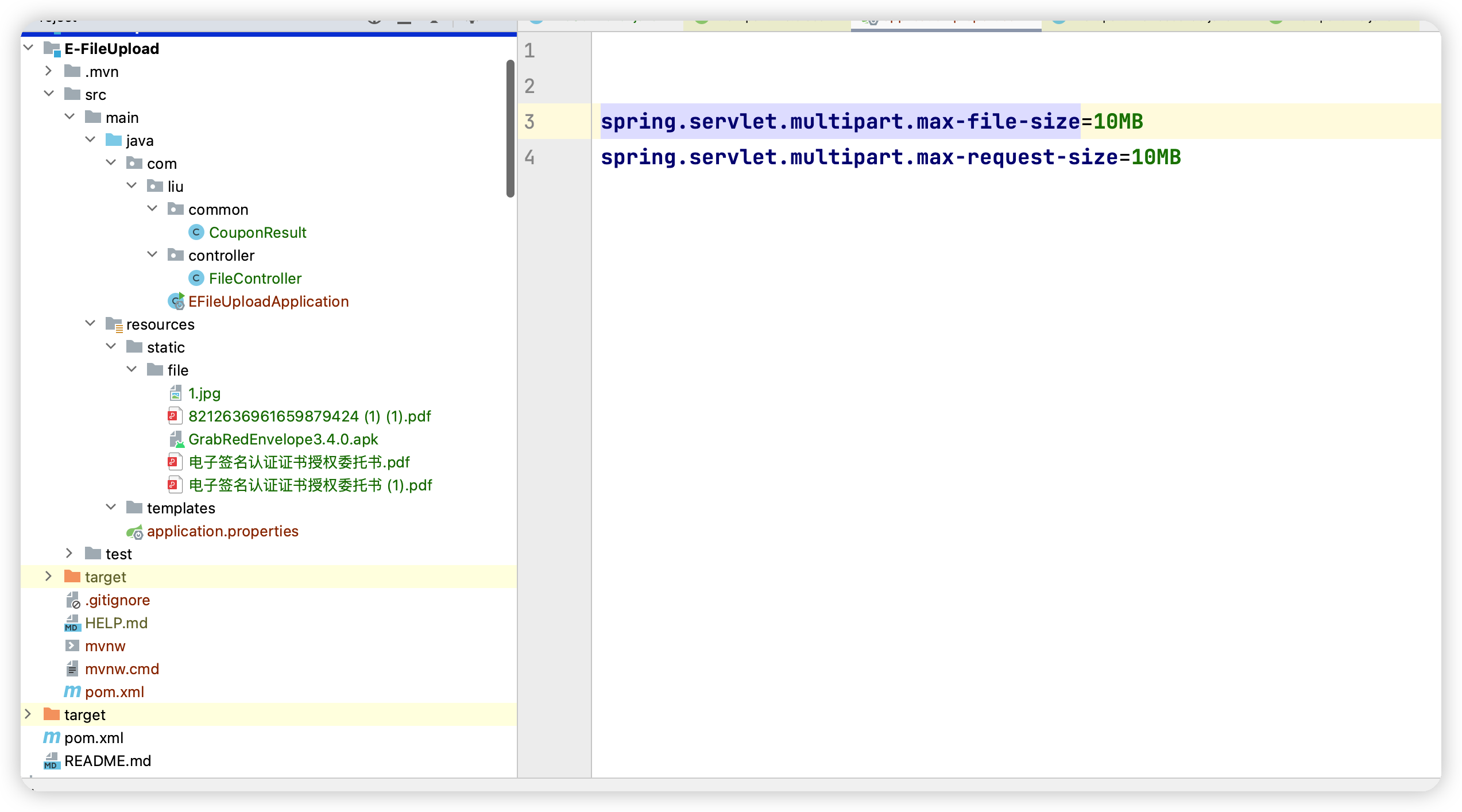Expand the outer target folder at bottom
1462x812 pixels.
[28, 714]
